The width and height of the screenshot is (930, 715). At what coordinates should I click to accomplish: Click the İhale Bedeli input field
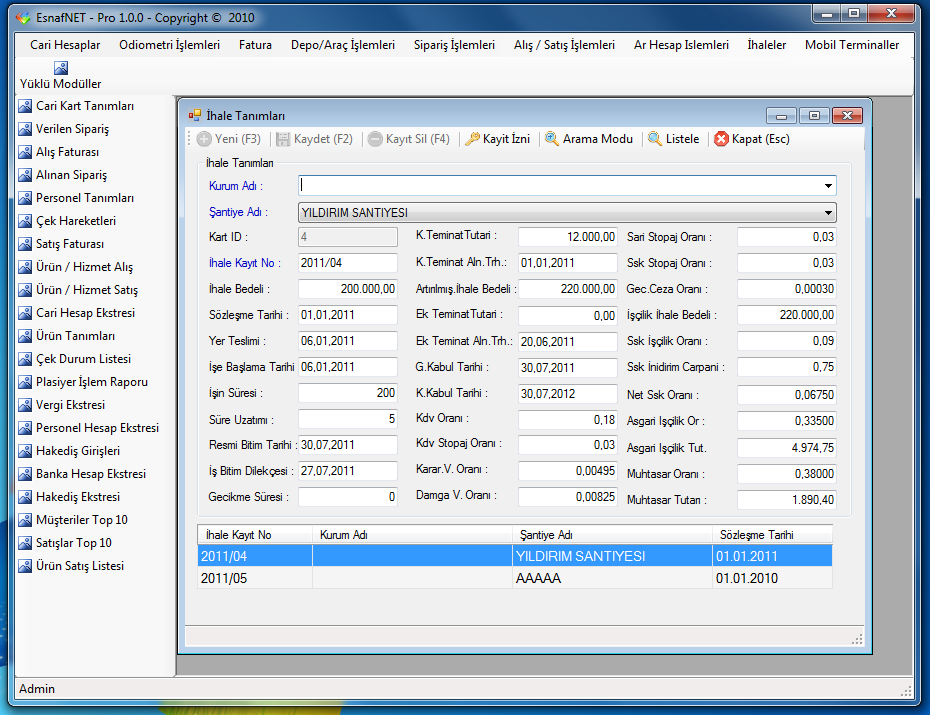[x=348, y=289]
